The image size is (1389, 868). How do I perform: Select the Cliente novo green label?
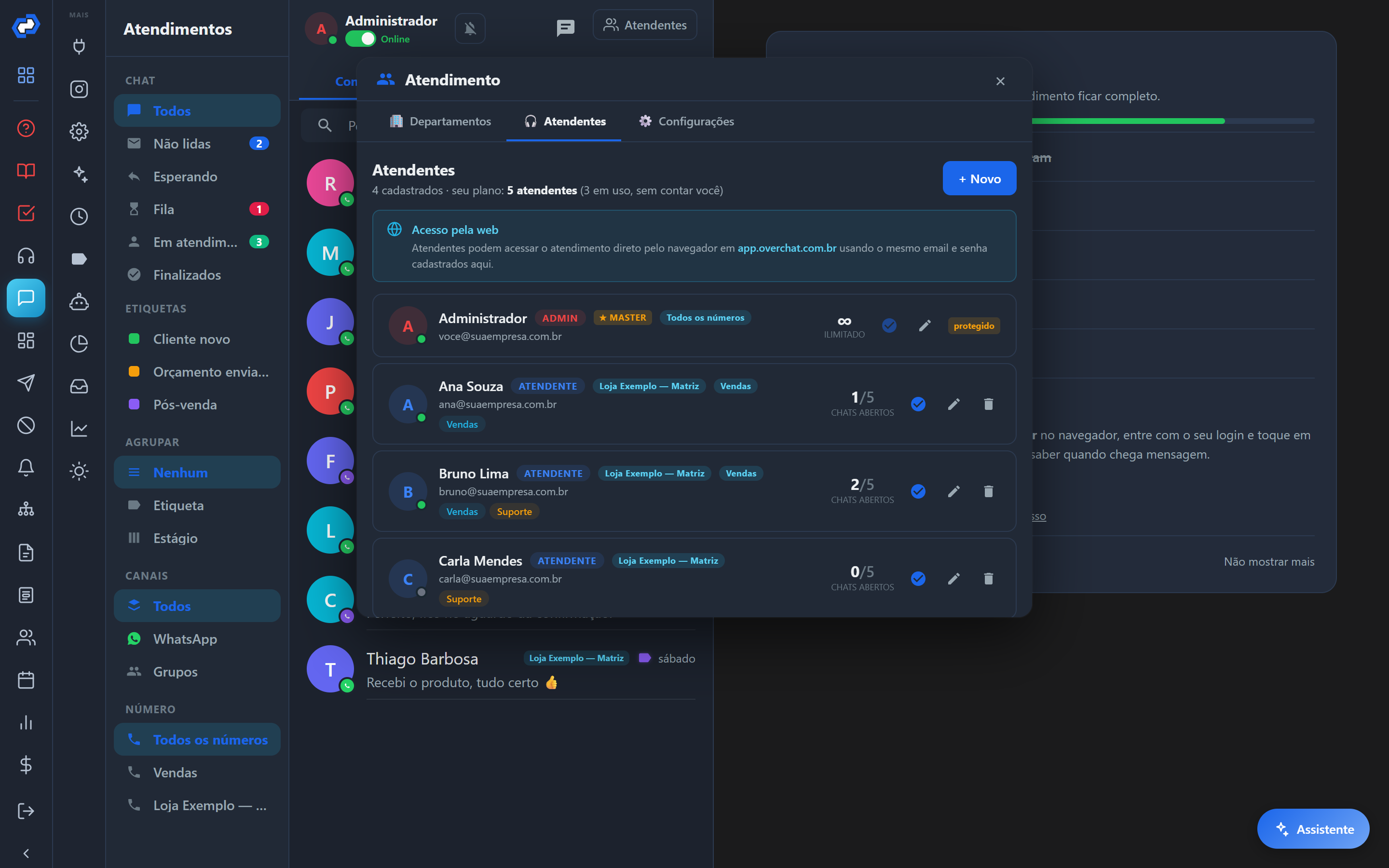197,339
